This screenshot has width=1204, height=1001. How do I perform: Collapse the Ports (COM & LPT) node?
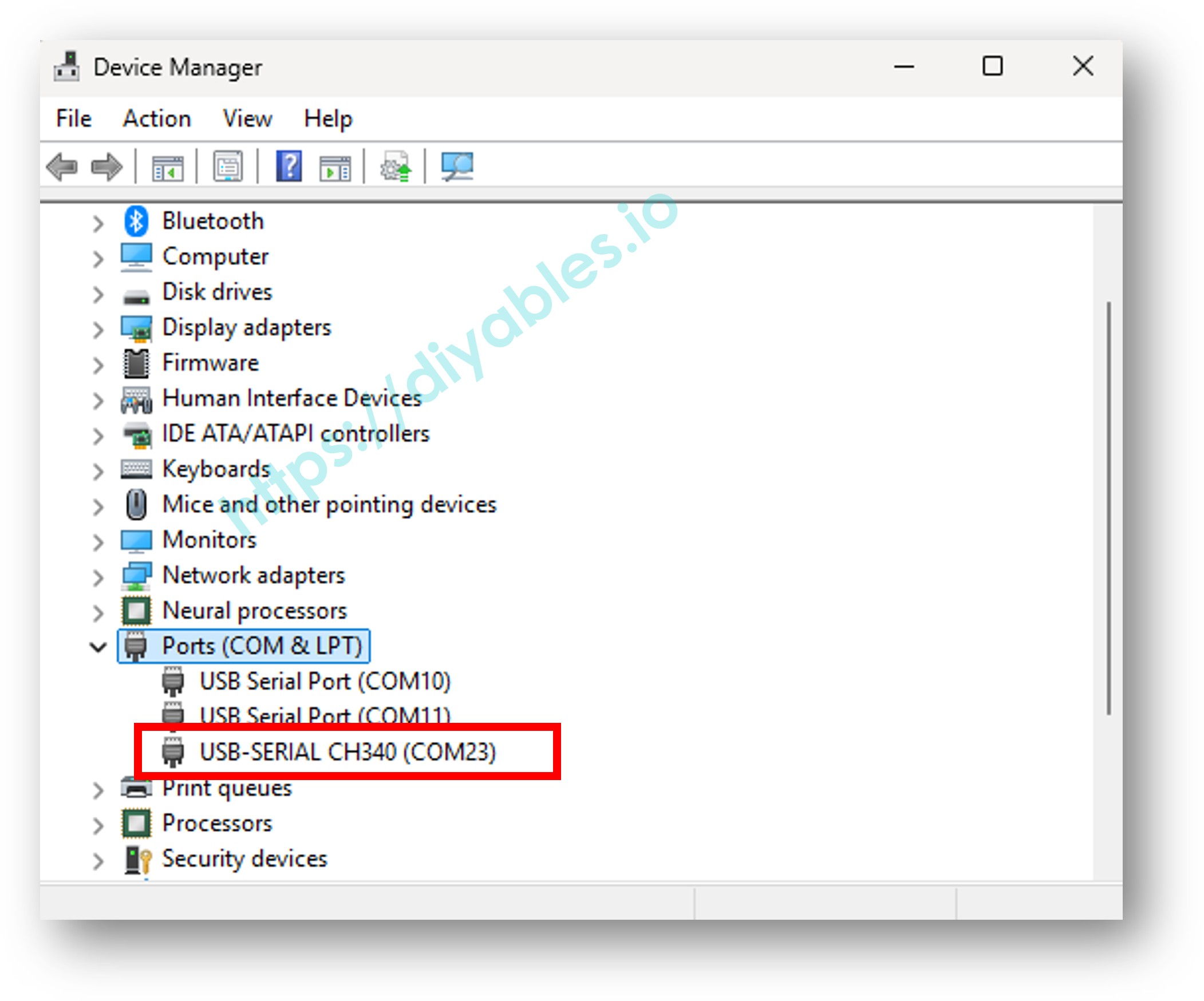[x=98, y=647]
